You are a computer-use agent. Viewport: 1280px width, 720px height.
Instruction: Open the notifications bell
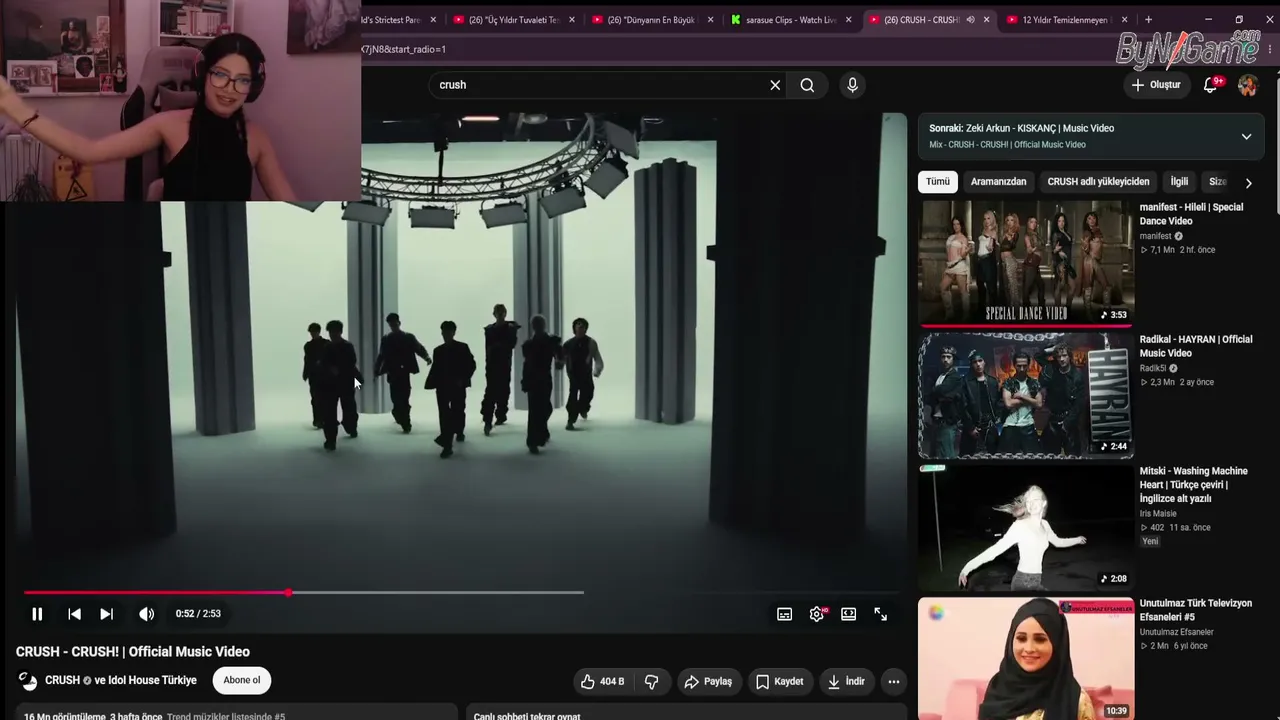pyautogui.click(x=1211, y=85)
